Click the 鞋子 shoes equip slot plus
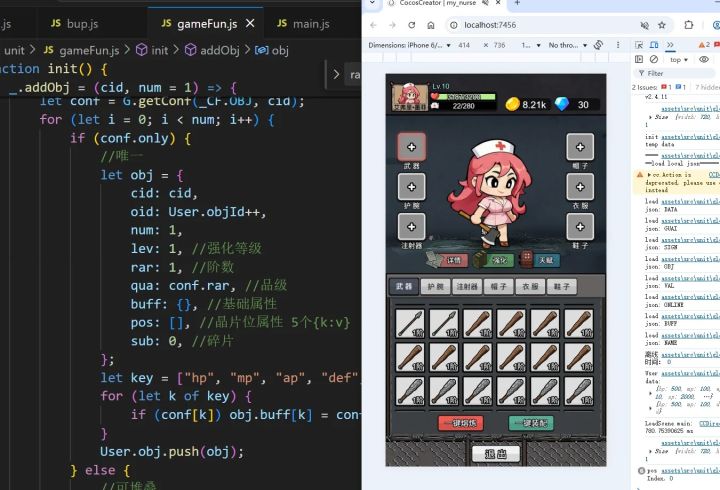The height and width of the screenshot is (490, 720). pos(580,227)
